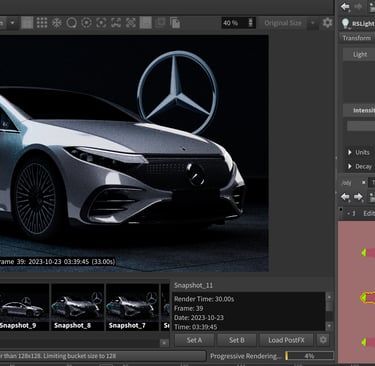Click the 'Progressive Rendering...' status text
Viewport: 375px width, 366px height.
(246, 356)
